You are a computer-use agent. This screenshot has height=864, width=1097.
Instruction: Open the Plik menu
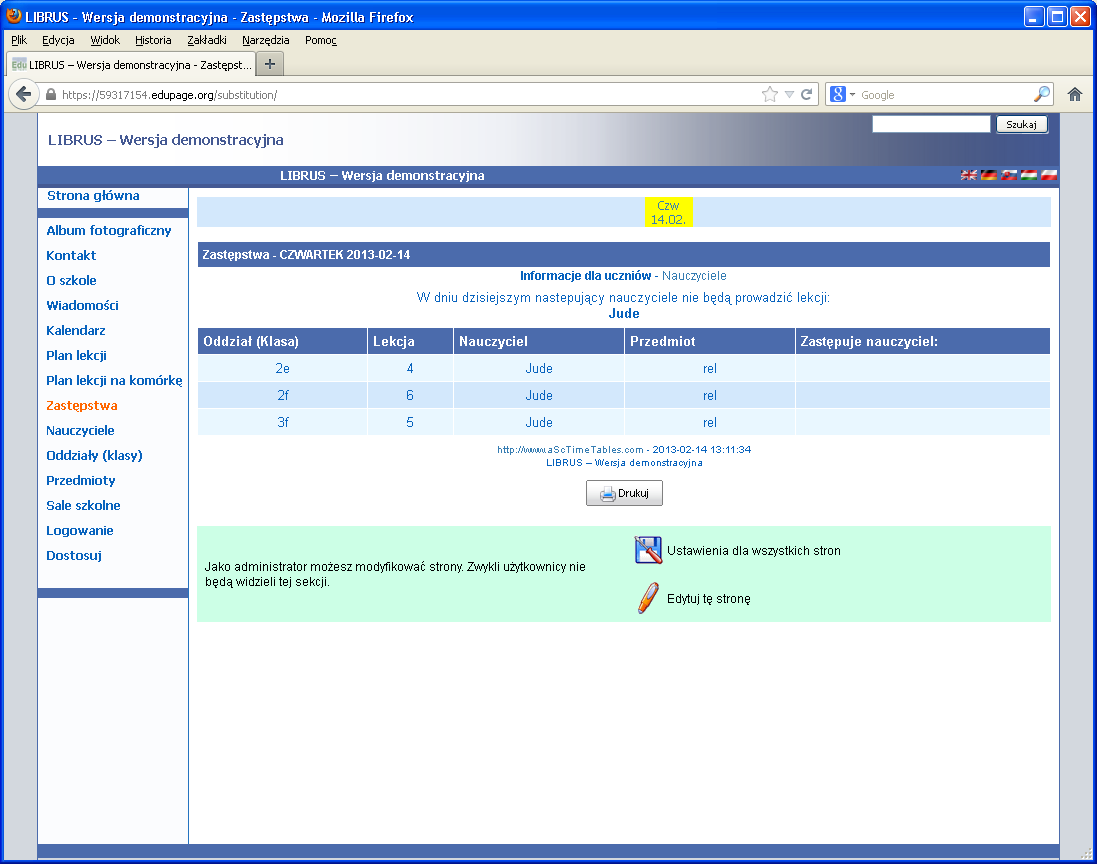[x=19, y=40]
